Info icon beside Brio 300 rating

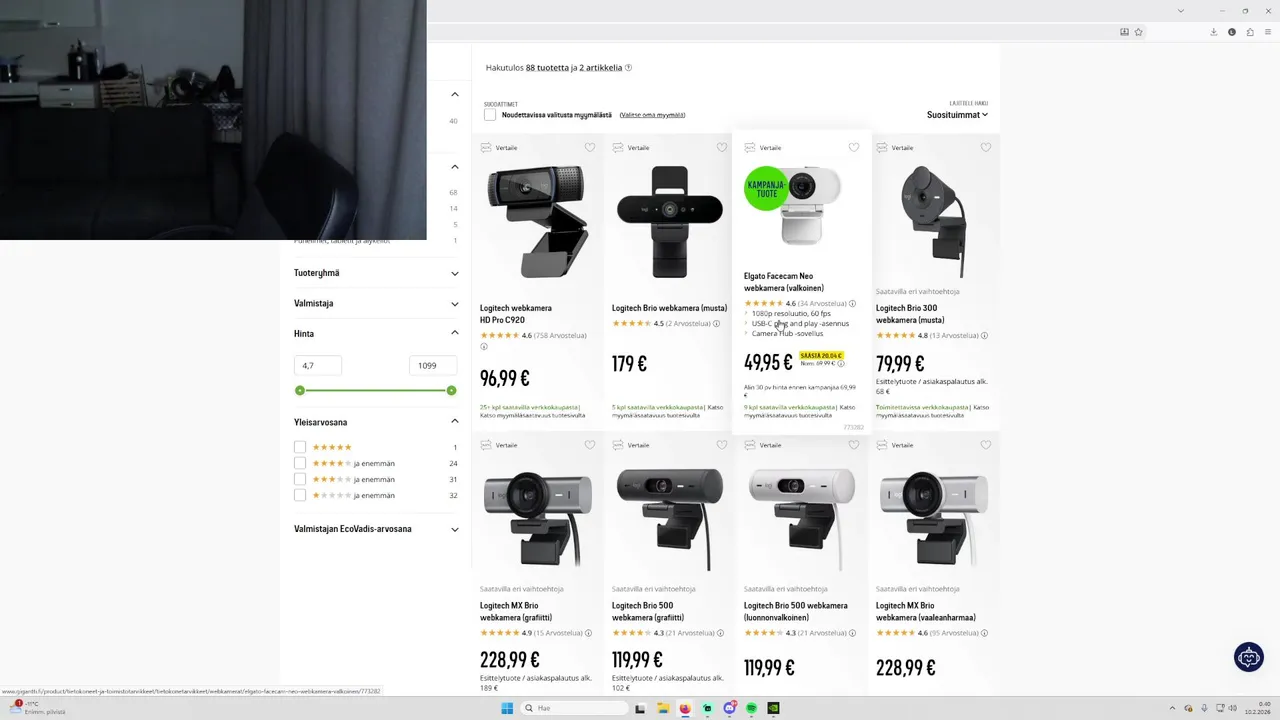pos(984,335)
